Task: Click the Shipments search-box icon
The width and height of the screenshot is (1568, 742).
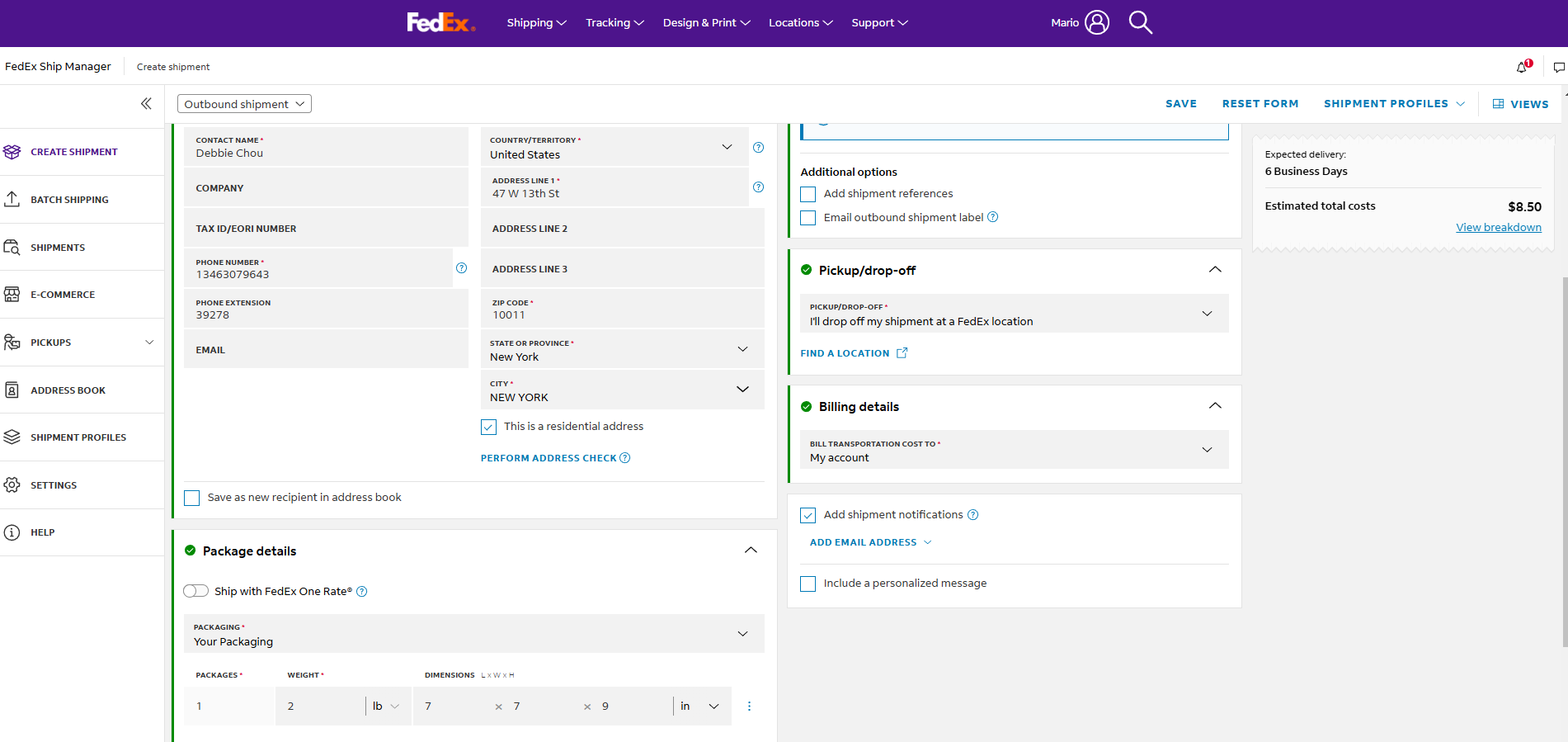Action: [x=12, y=247]
